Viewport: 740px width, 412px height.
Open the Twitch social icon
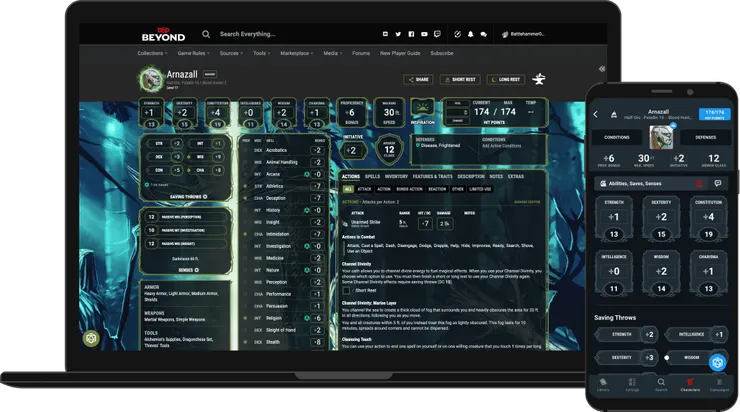tap(437, 34)
